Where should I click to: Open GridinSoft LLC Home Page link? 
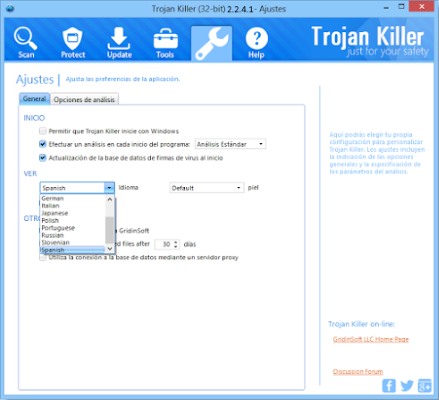click(x=370, y=339)
